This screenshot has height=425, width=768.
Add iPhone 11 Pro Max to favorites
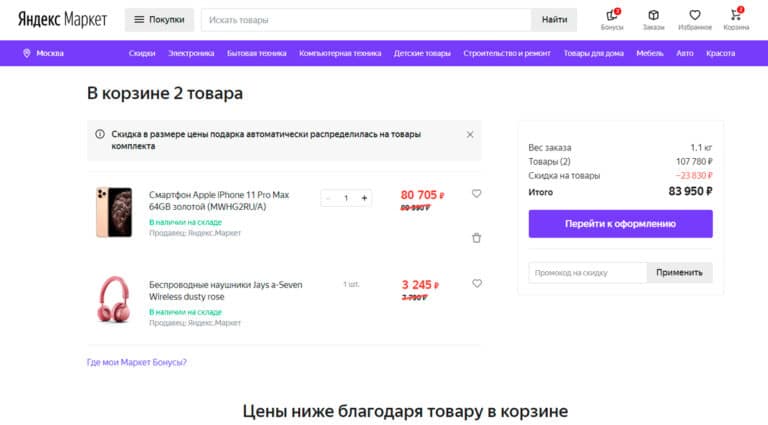point(477,193)
